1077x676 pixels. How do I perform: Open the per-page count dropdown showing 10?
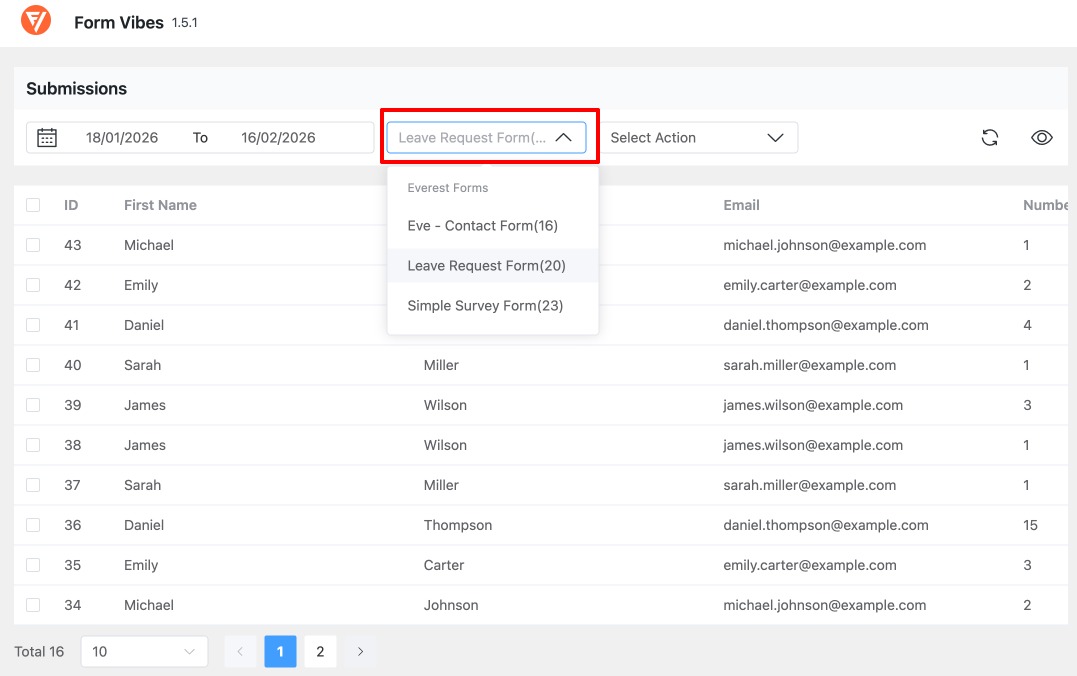coord(143,651)
